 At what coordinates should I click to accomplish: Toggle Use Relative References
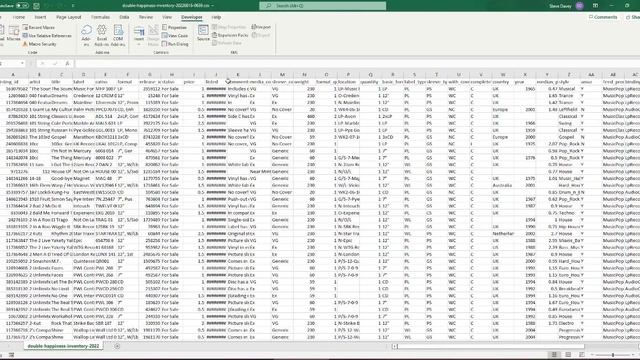pyautogui.click(x=47, y=36)
